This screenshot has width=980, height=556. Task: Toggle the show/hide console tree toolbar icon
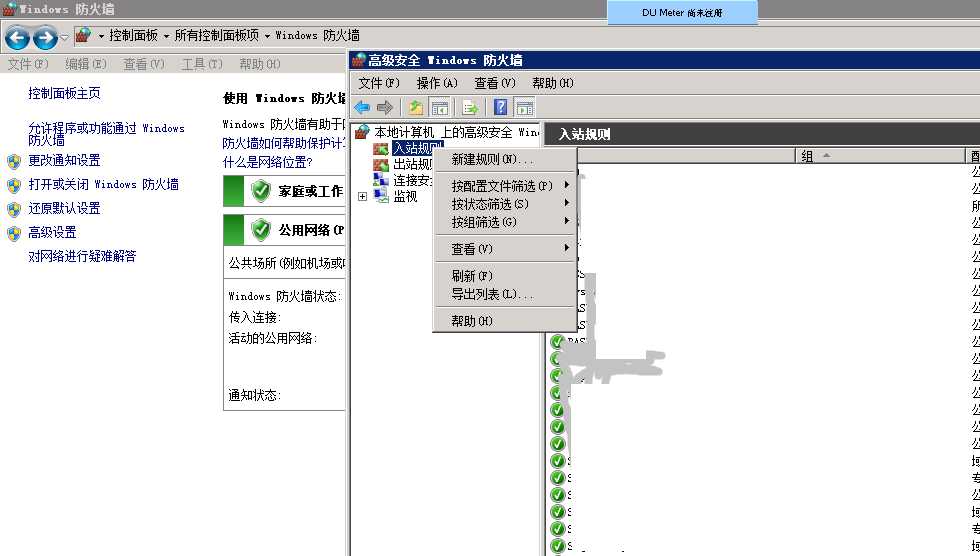[440, 107]
